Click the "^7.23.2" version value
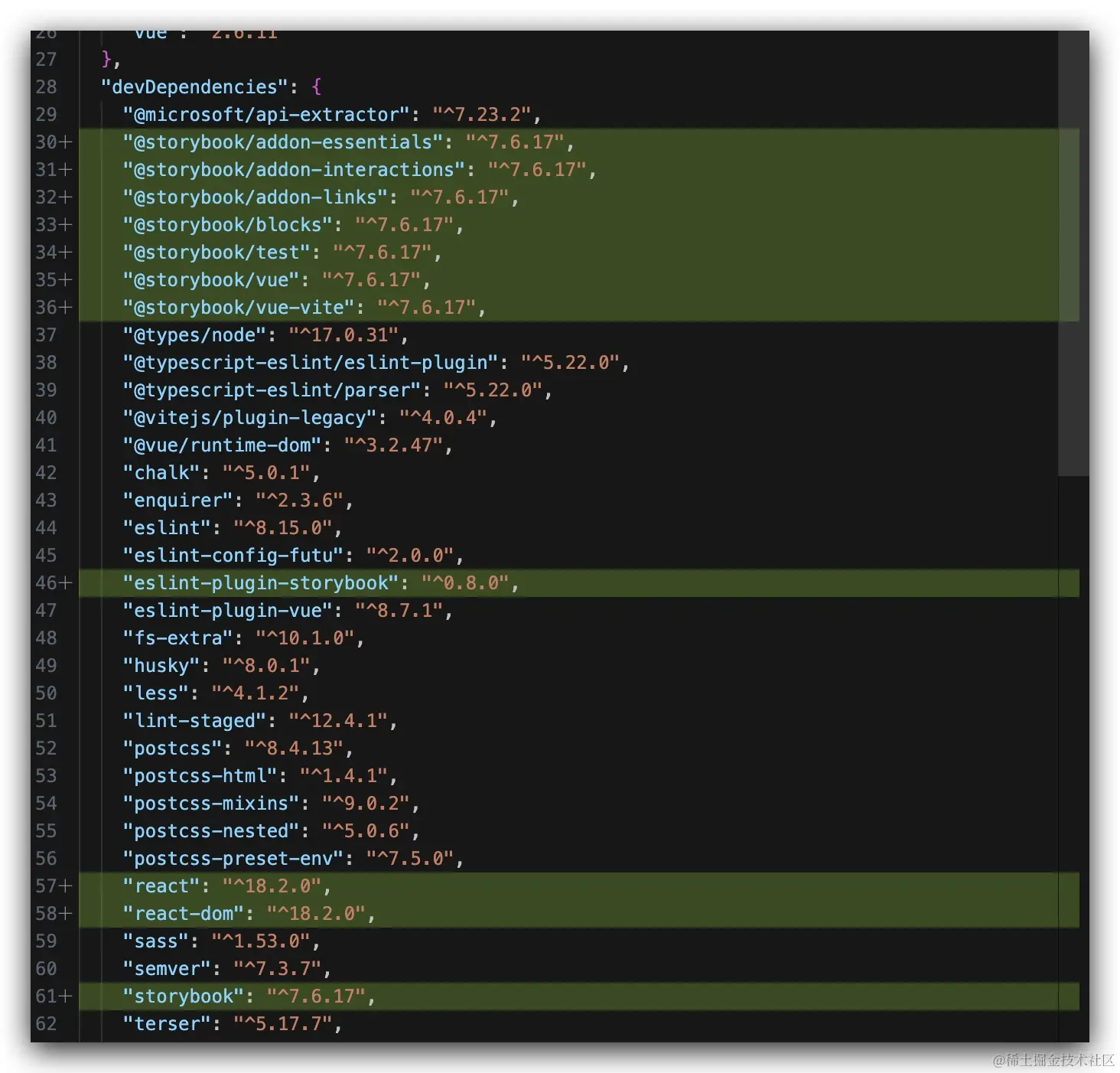The height and width of the screenshot is (1073, 1120). click(481, 115)
